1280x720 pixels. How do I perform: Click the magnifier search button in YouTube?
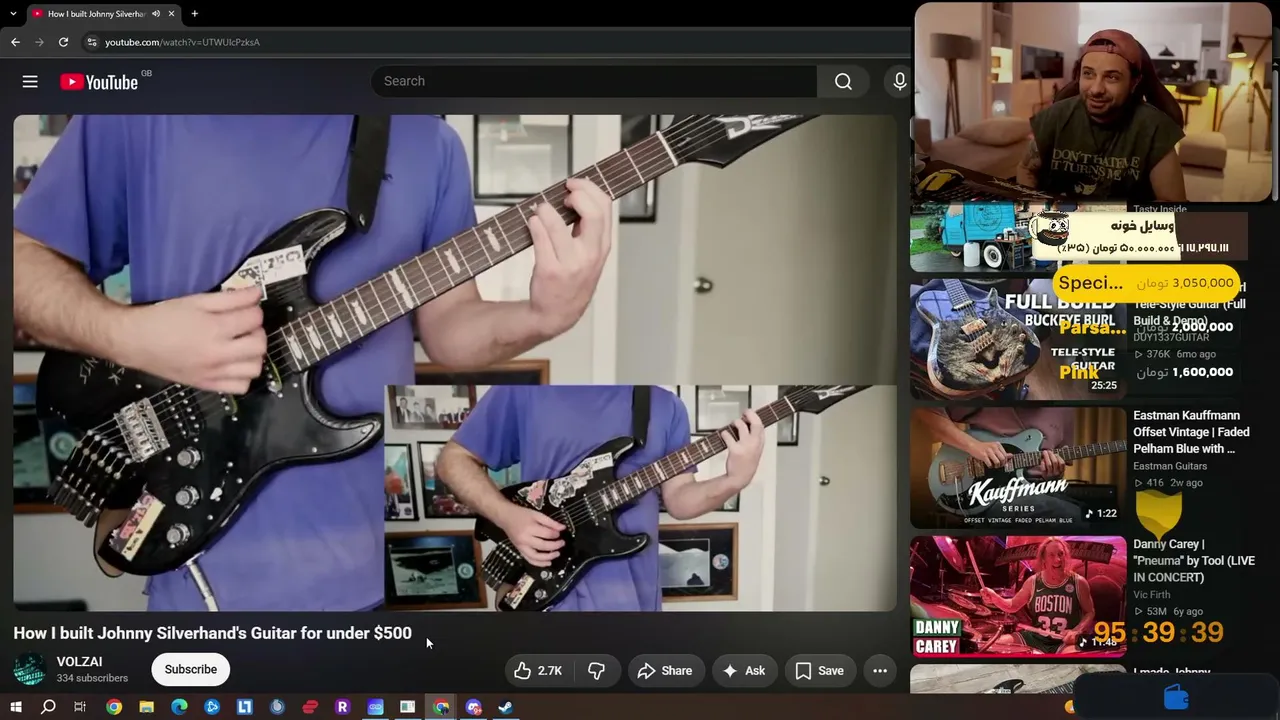843,82
